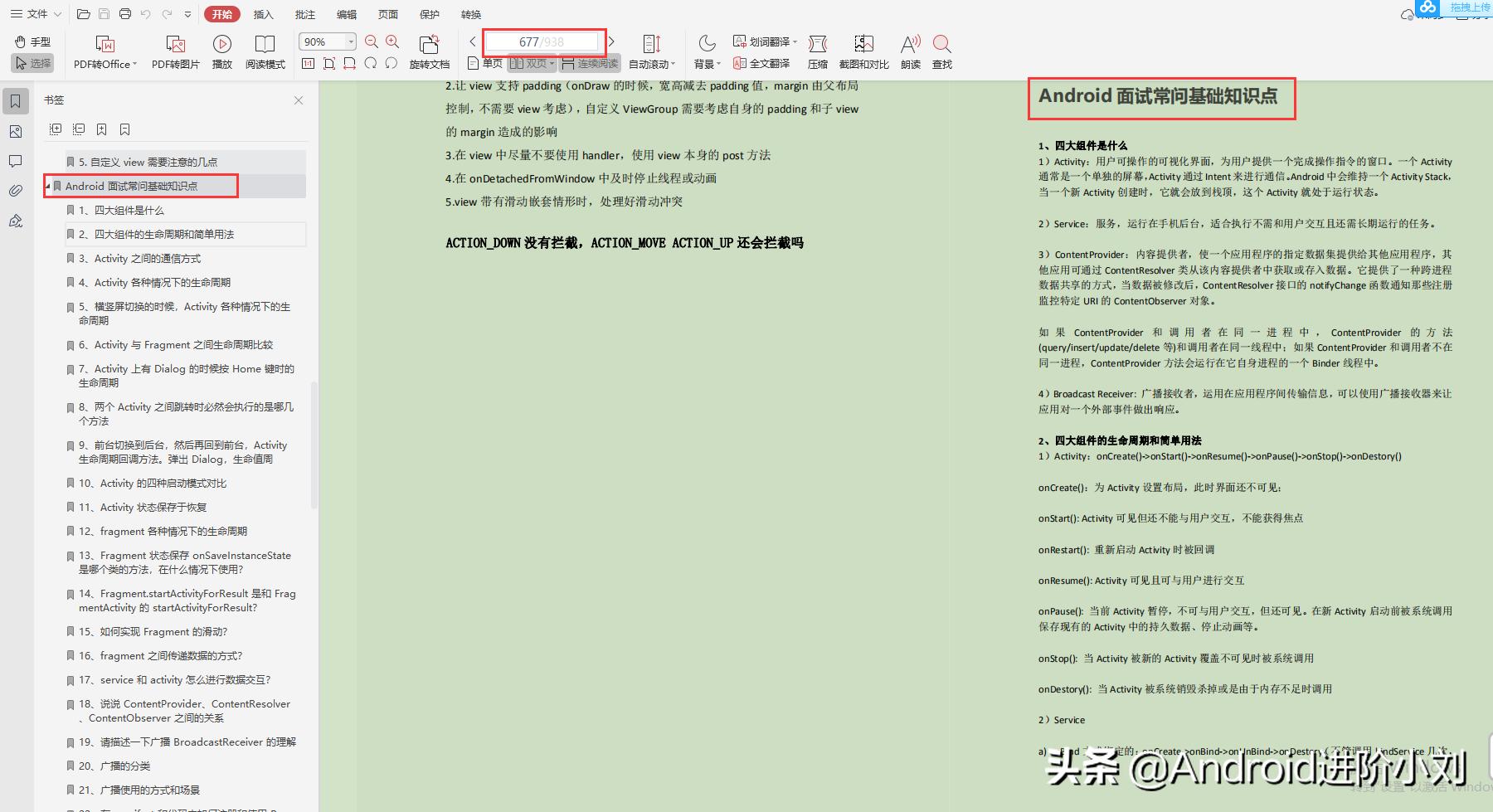The width and height of the screenshot is (1493, 812).
Task: Click the undo arrow icon
Action: 146,14
